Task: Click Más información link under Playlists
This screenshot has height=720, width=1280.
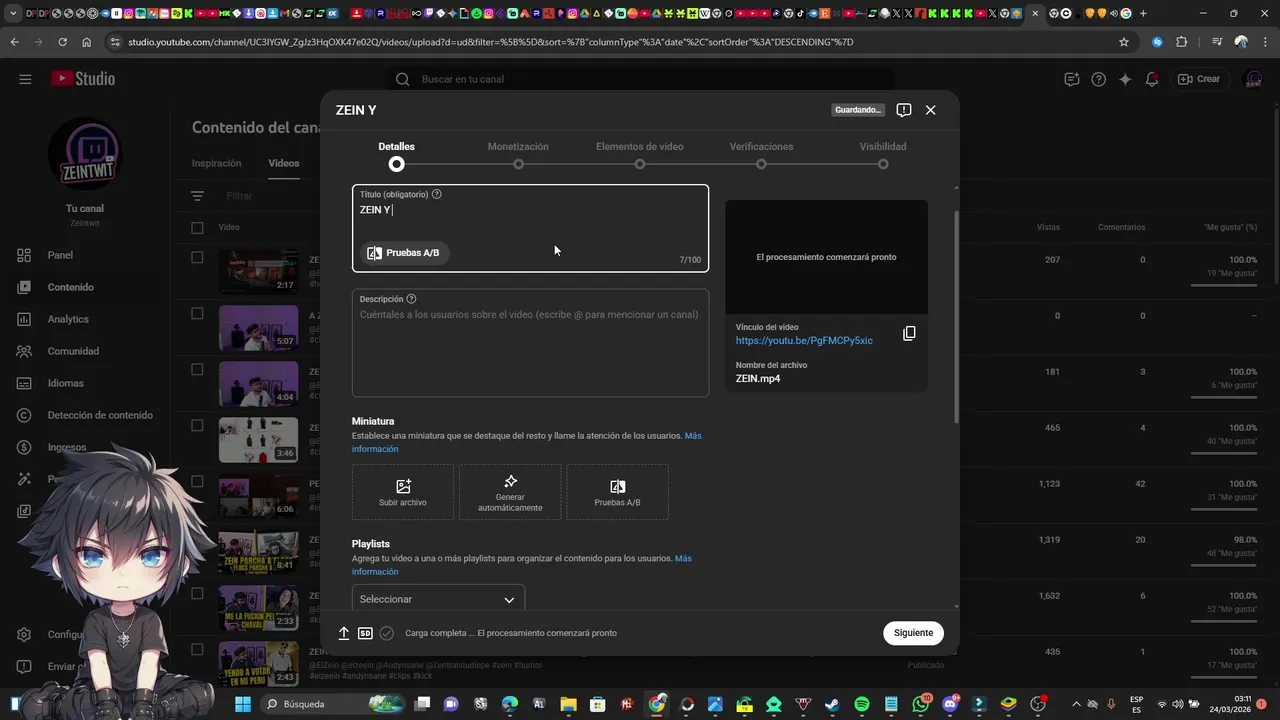Action: pos(522,565)
